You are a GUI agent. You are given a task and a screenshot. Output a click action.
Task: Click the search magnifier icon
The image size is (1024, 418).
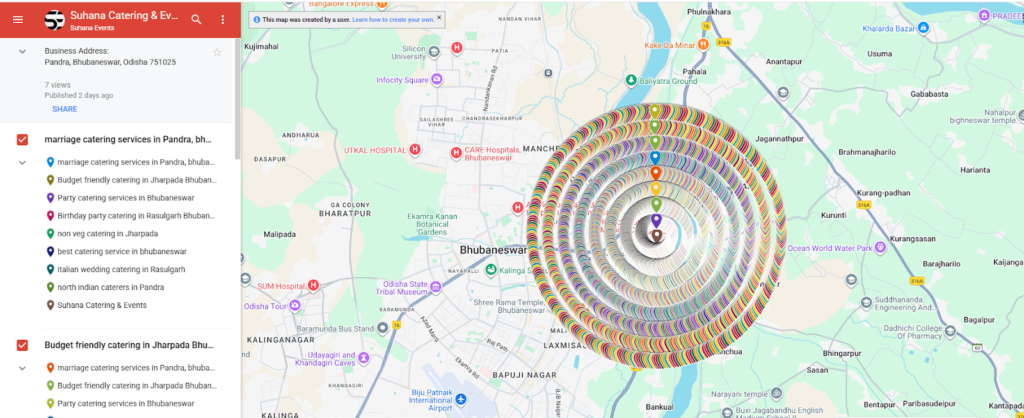click(196, 19)
